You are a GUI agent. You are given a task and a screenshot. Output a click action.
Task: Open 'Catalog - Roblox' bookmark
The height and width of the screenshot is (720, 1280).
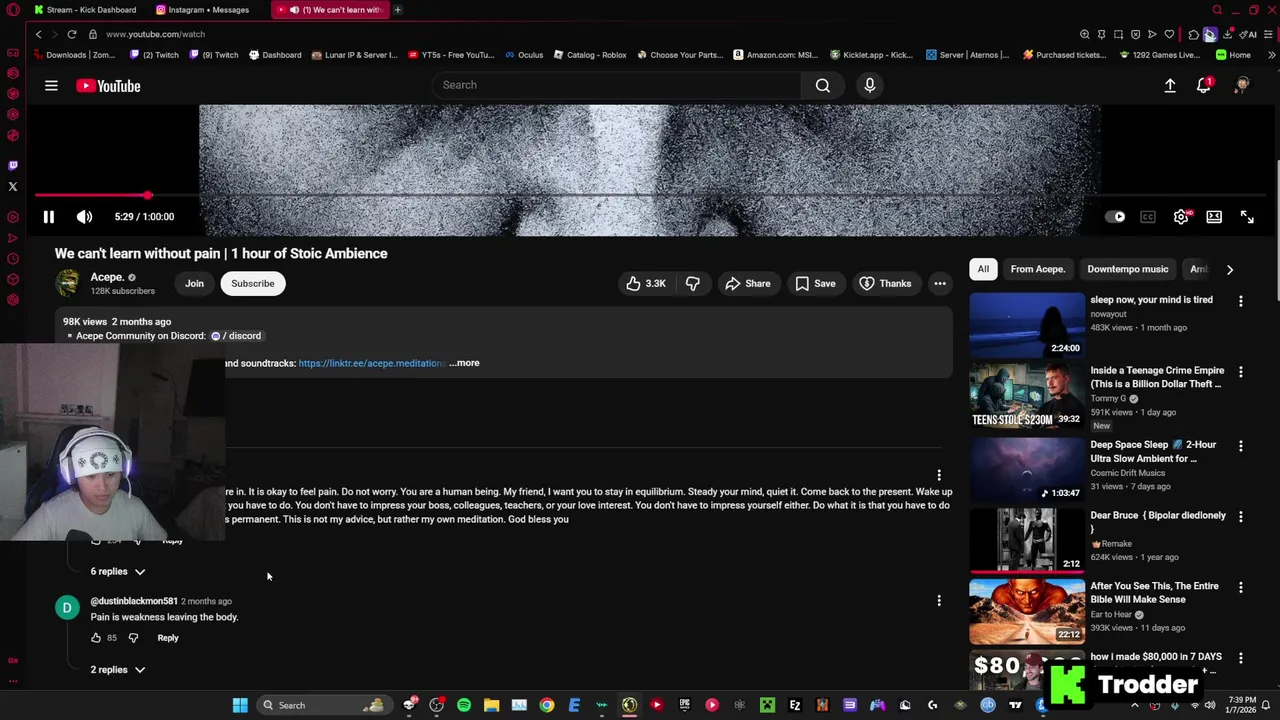(x=589, y=55)
